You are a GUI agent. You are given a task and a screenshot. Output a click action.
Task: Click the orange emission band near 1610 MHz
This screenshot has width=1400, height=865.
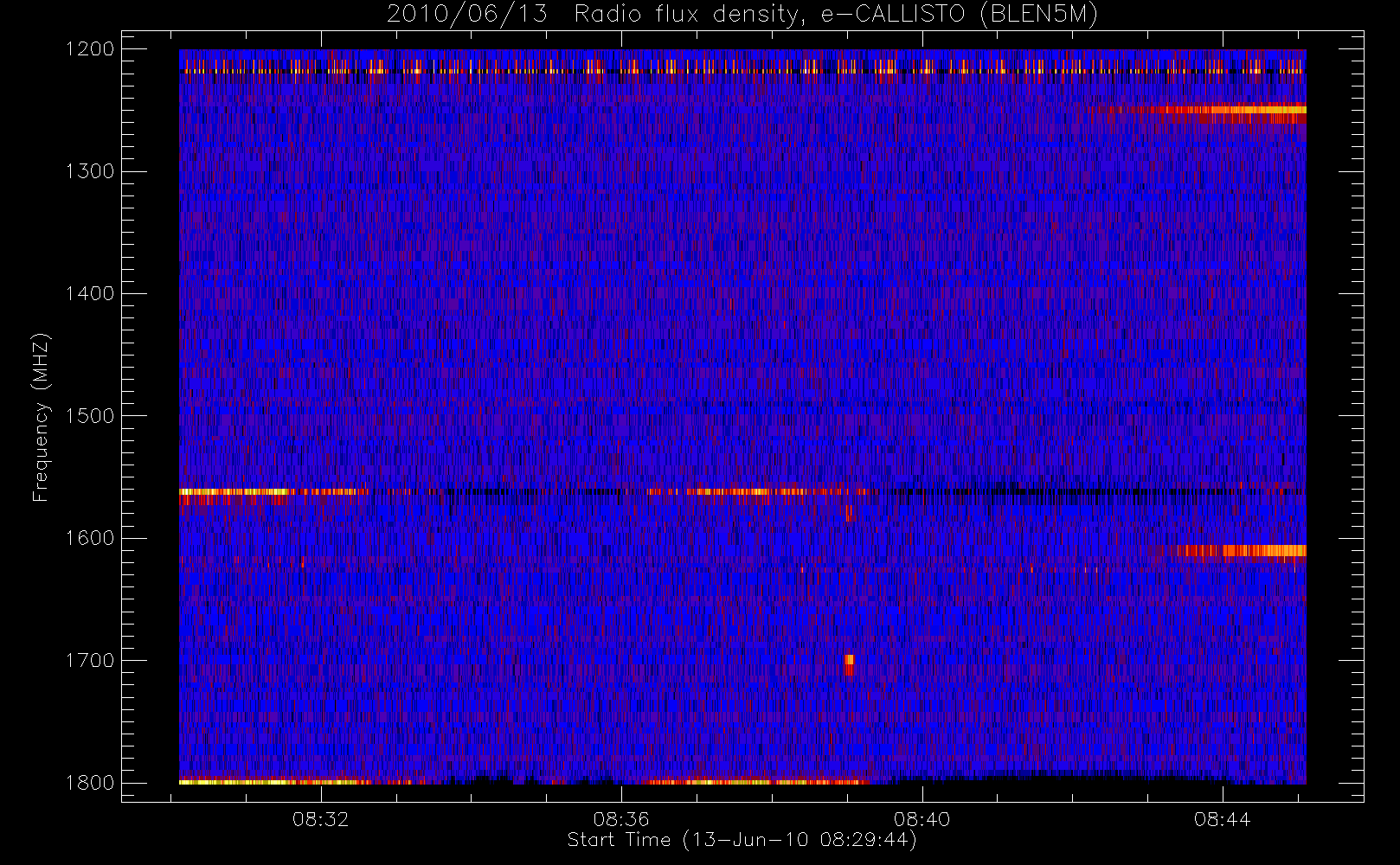(x=1243, y=552)
